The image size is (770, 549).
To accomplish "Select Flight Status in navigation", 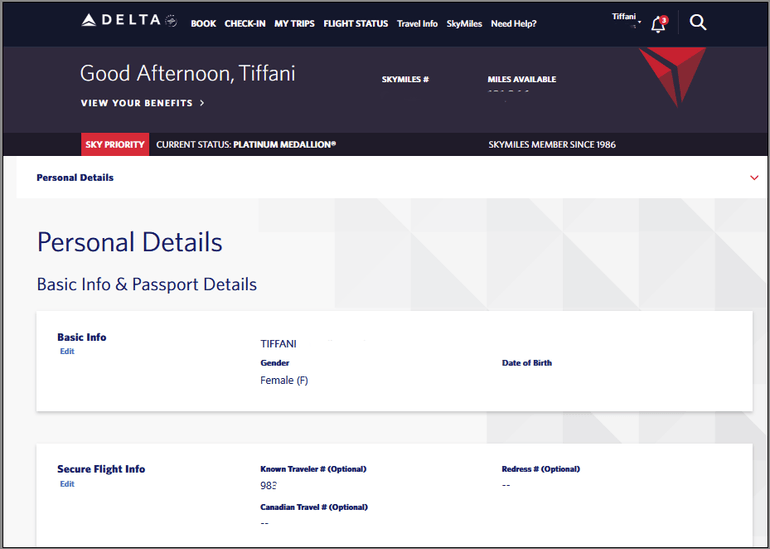I will click(355, 24).
